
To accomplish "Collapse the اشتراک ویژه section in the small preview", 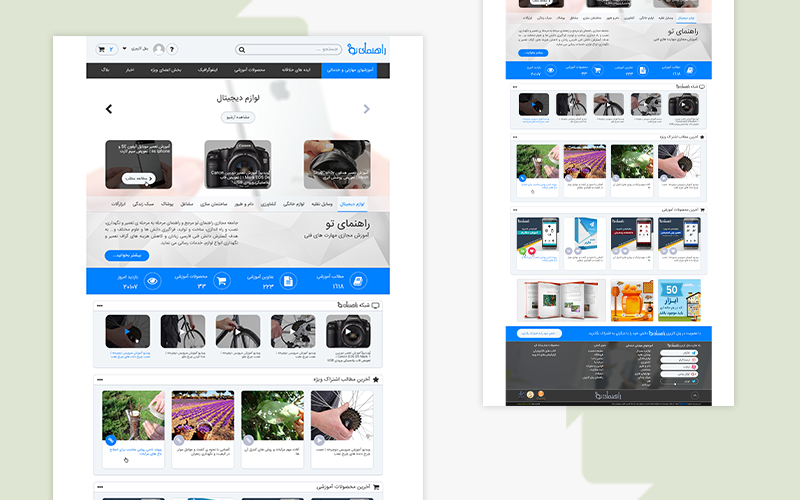I will [x=515, y=137].
